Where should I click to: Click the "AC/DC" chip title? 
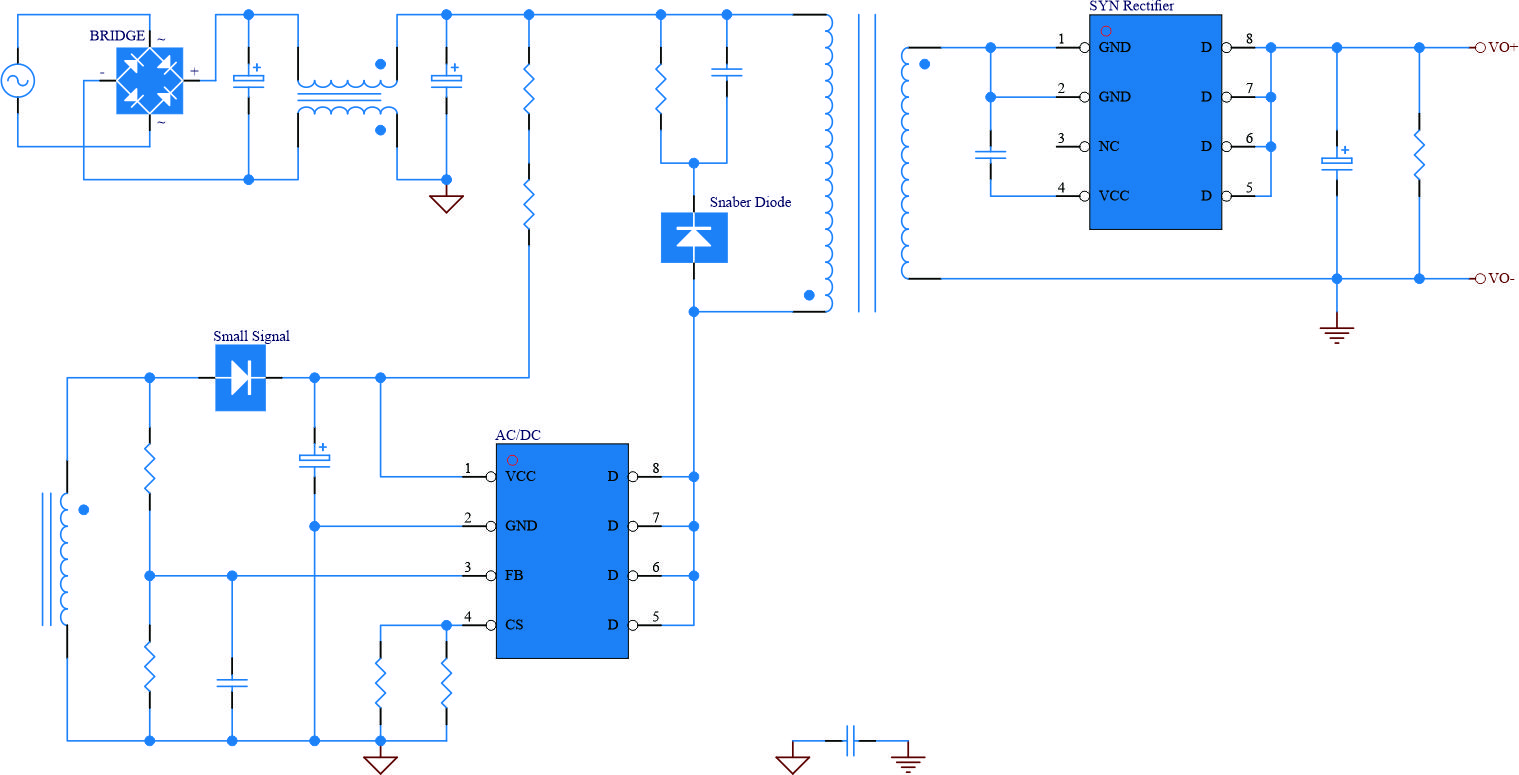coord(518,435)
